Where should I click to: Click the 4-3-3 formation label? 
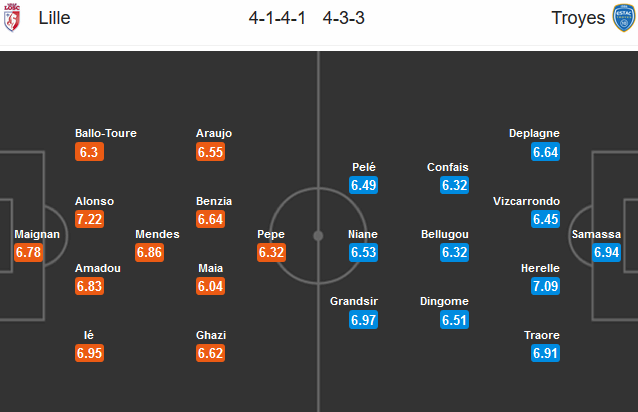point(343,18)
